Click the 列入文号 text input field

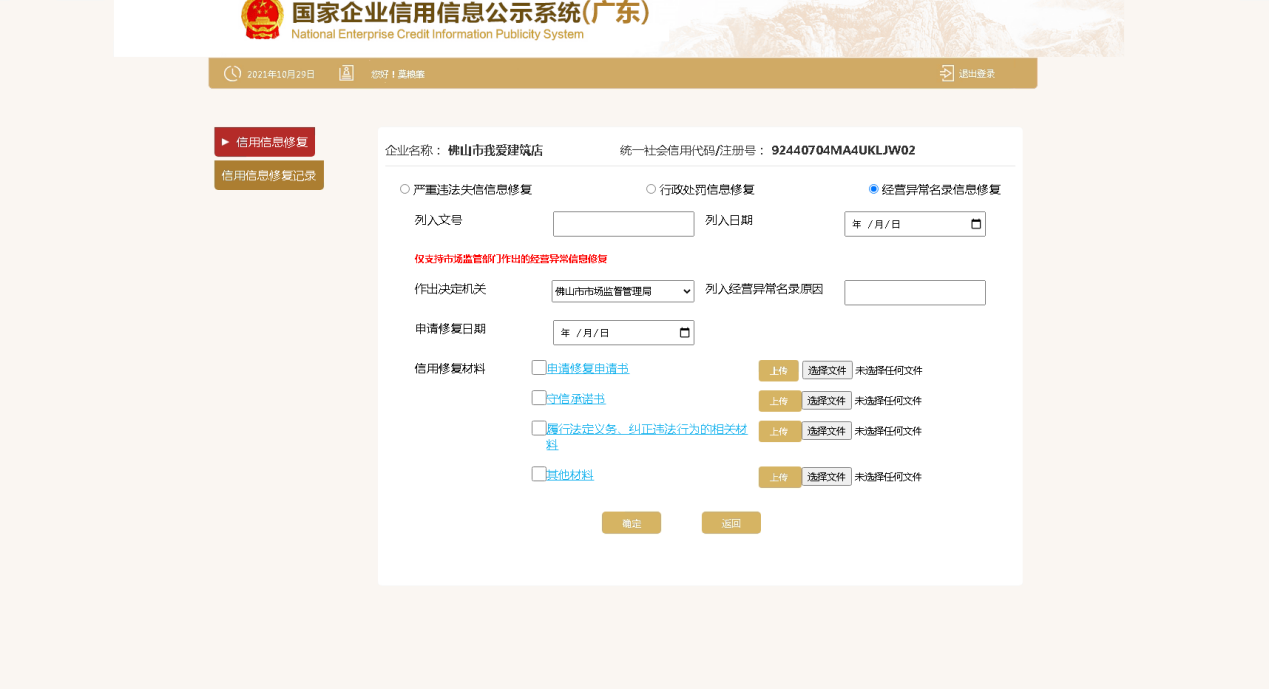point(623,224)
